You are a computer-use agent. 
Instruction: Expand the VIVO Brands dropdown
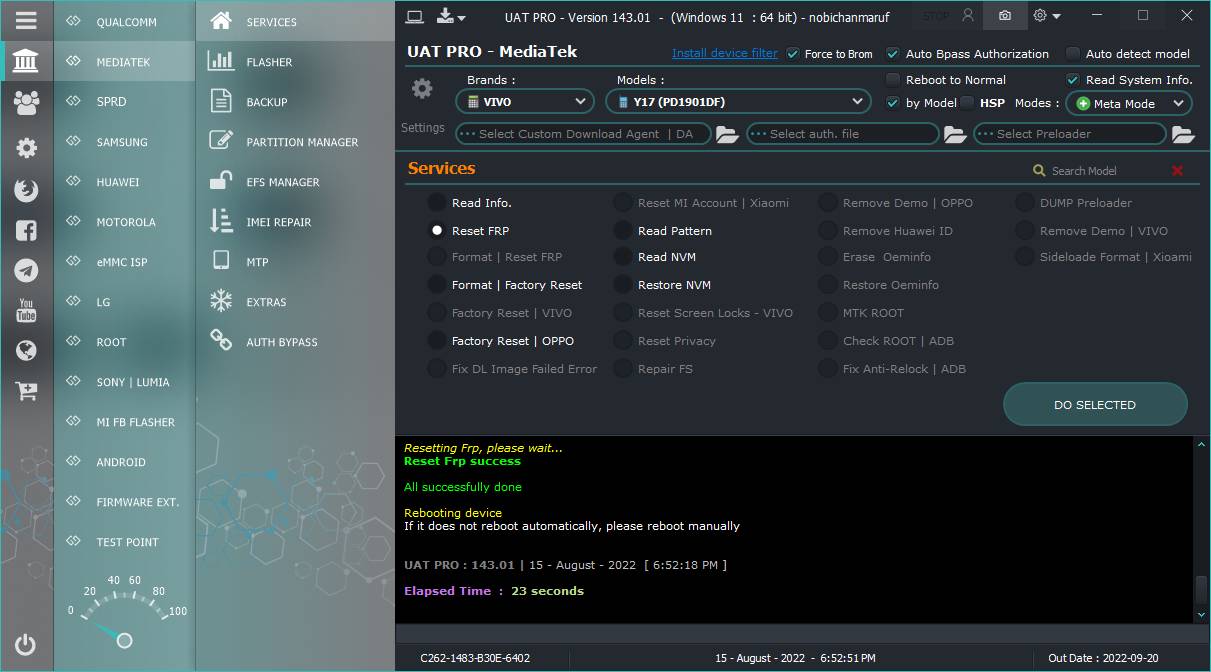(x=525, y=102)
